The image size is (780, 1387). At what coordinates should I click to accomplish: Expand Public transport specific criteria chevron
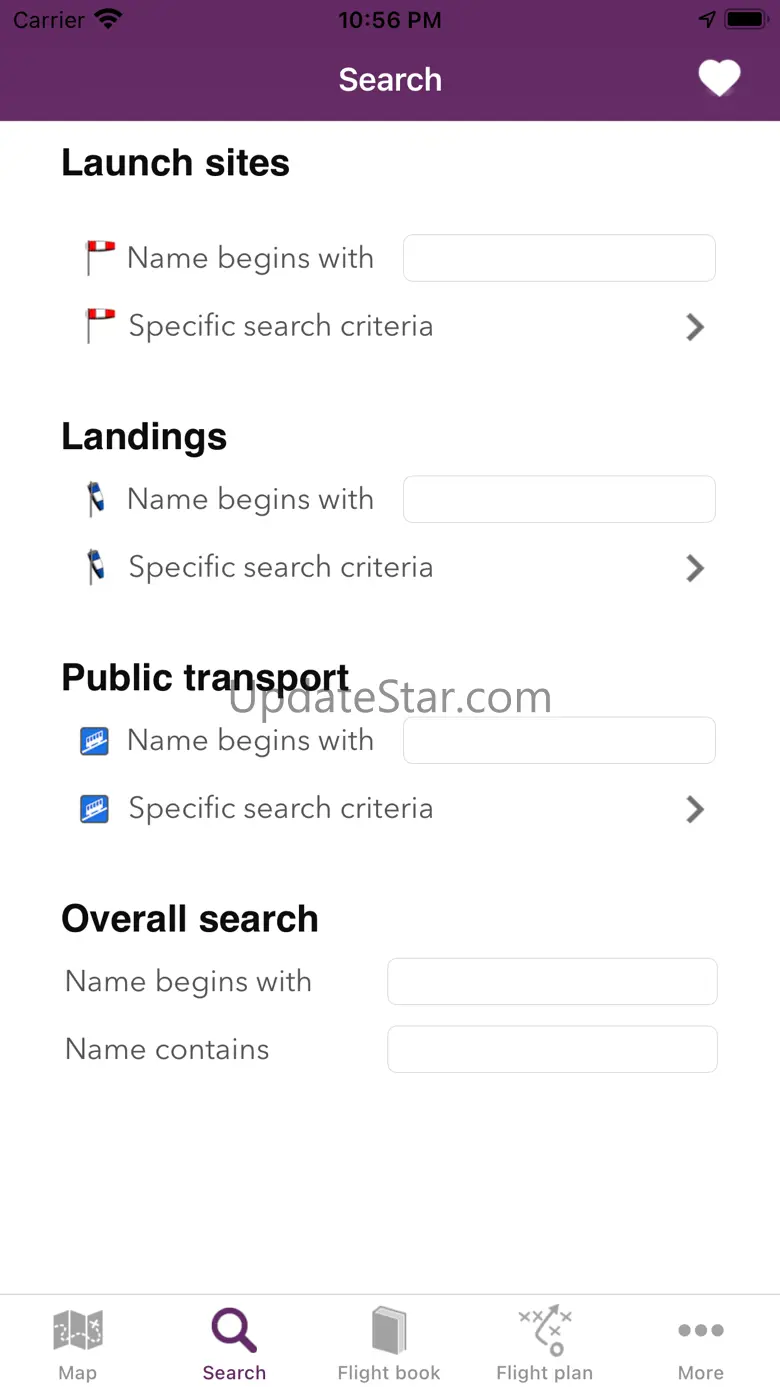[x=695, y=809]
